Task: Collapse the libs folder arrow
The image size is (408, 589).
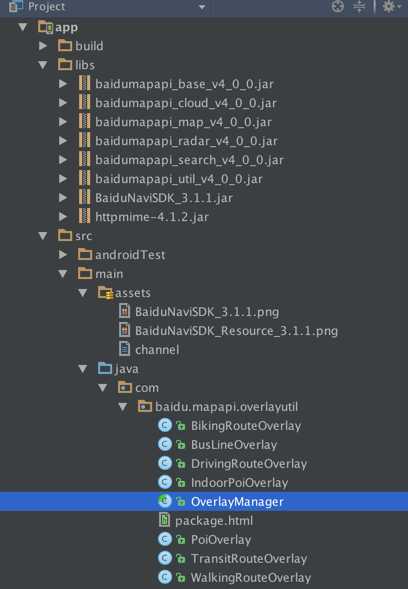Action: (x=43, y=65)
